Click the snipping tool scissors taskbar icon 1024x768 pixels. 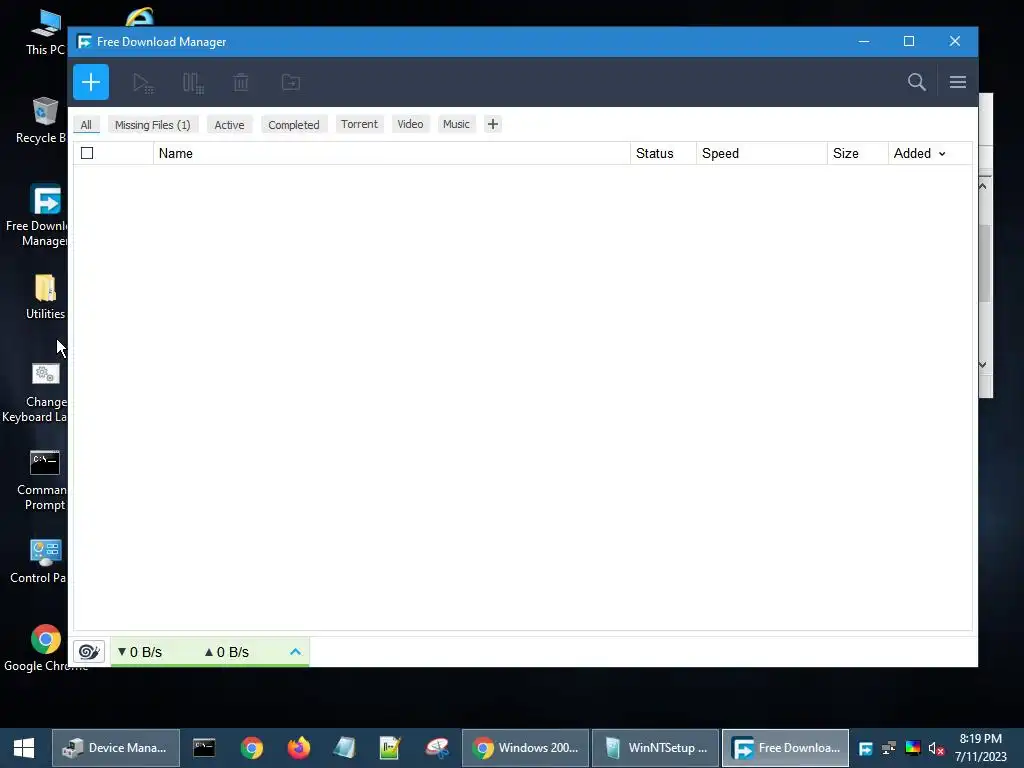tap(437, 748)
